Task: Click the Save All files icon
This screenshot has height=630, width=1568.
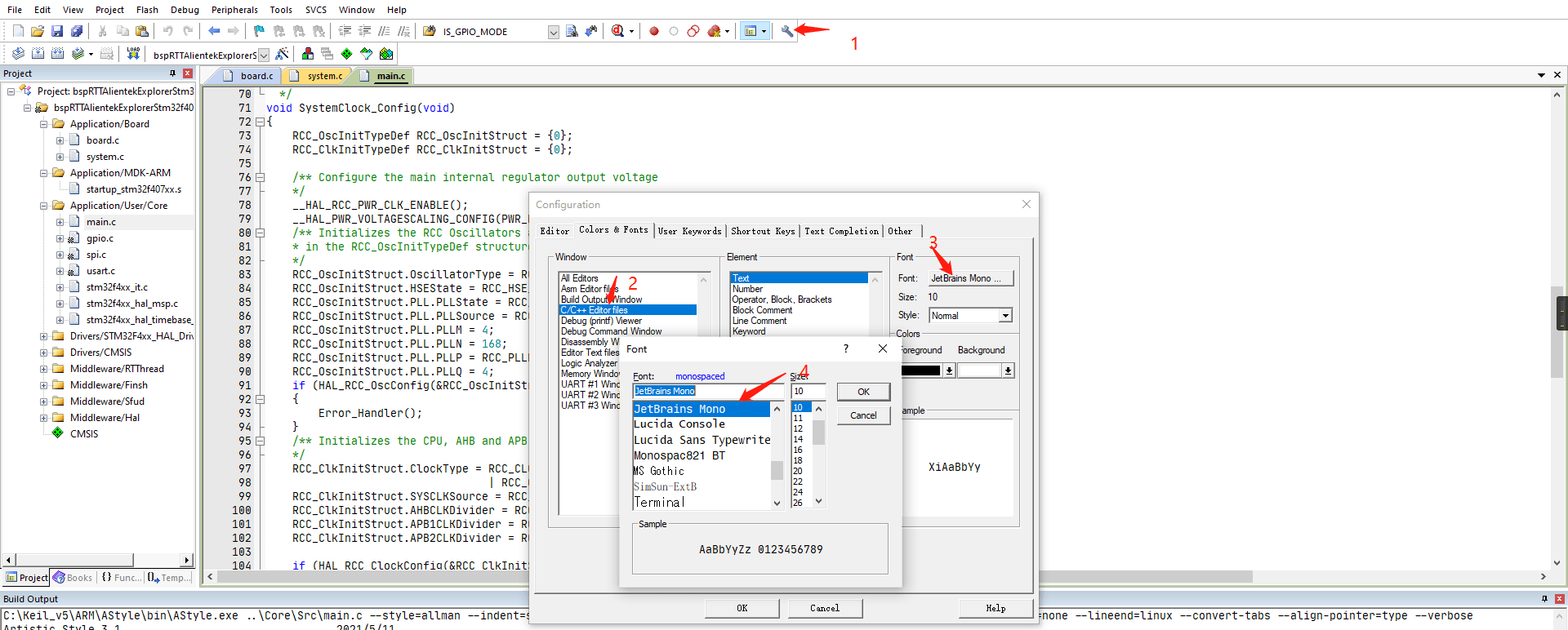Action: [77, 31]
